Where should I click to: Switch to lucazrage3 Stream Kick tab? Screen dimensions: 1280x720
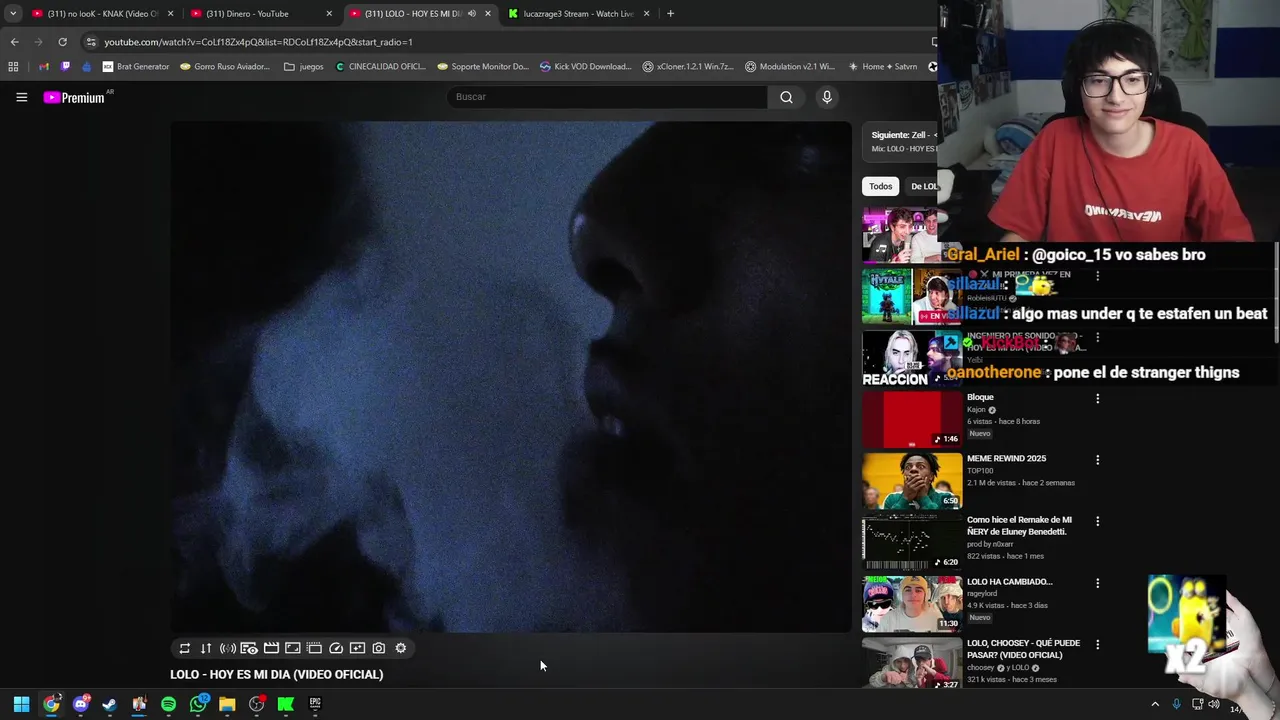click(580, 14)
